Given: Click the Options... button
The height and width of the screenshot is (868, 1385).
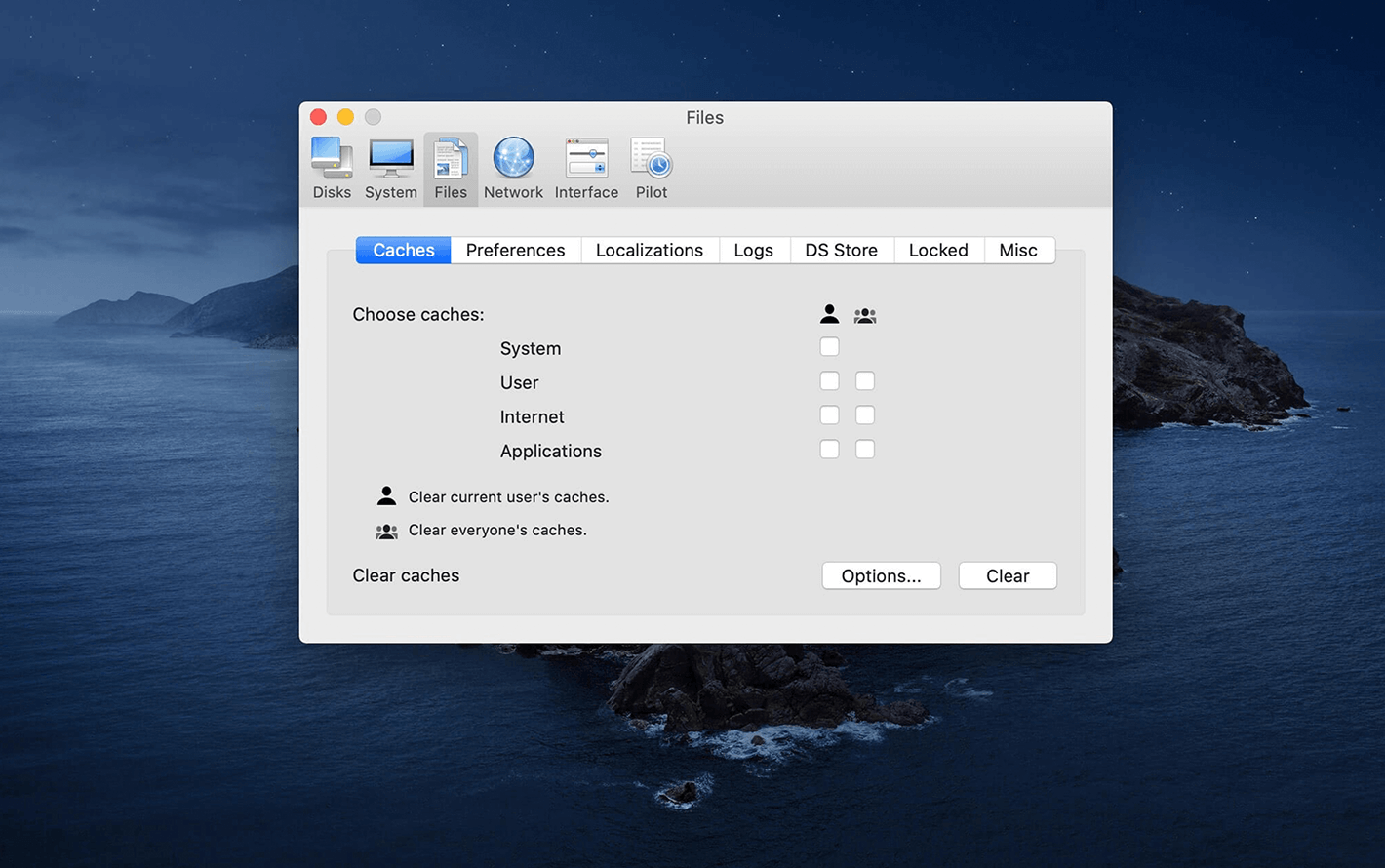Looking at the screenshot, I should [x=881, y=576].
